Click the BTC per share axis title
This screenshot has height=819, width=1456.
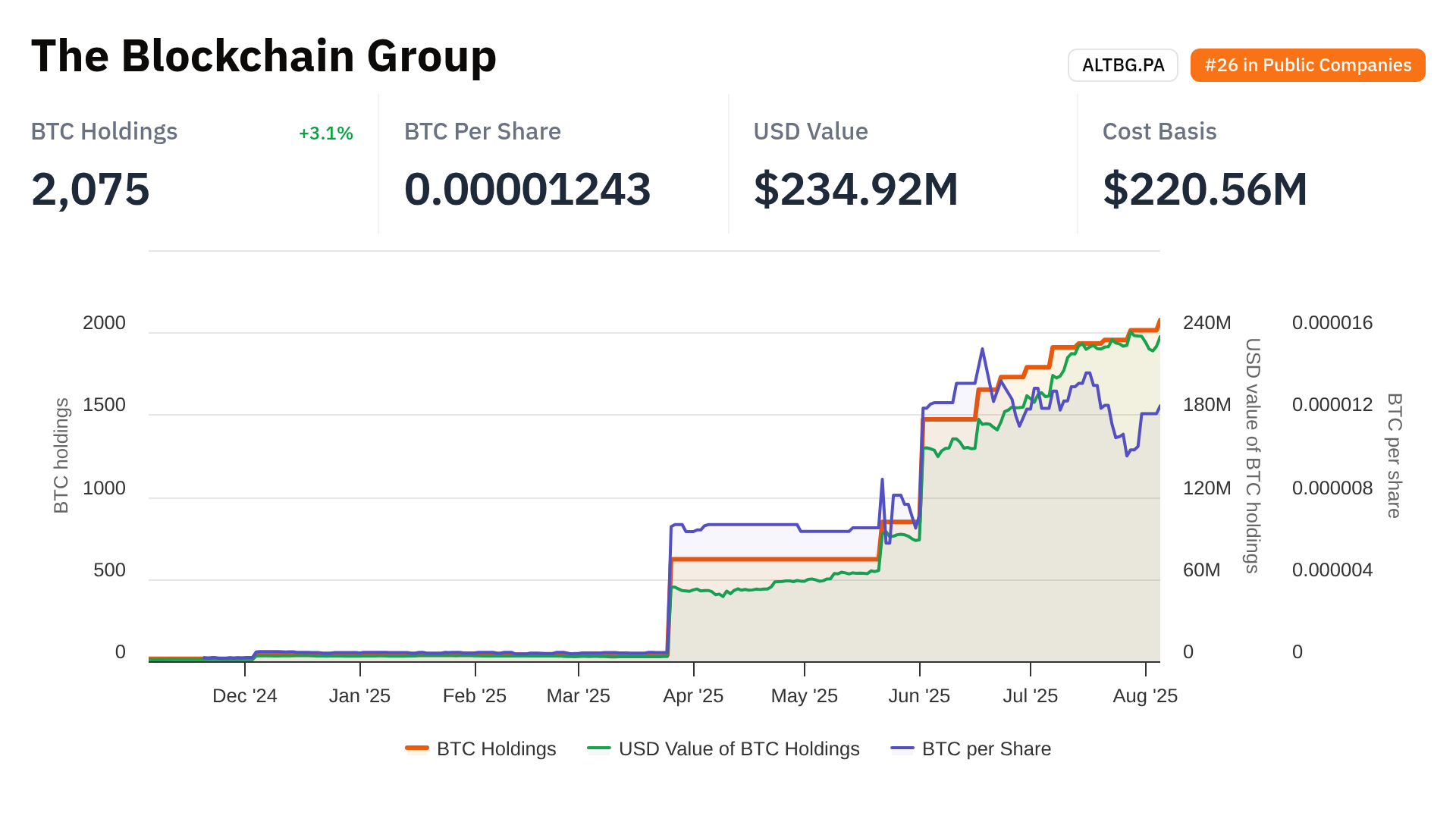pos(1394,456)
